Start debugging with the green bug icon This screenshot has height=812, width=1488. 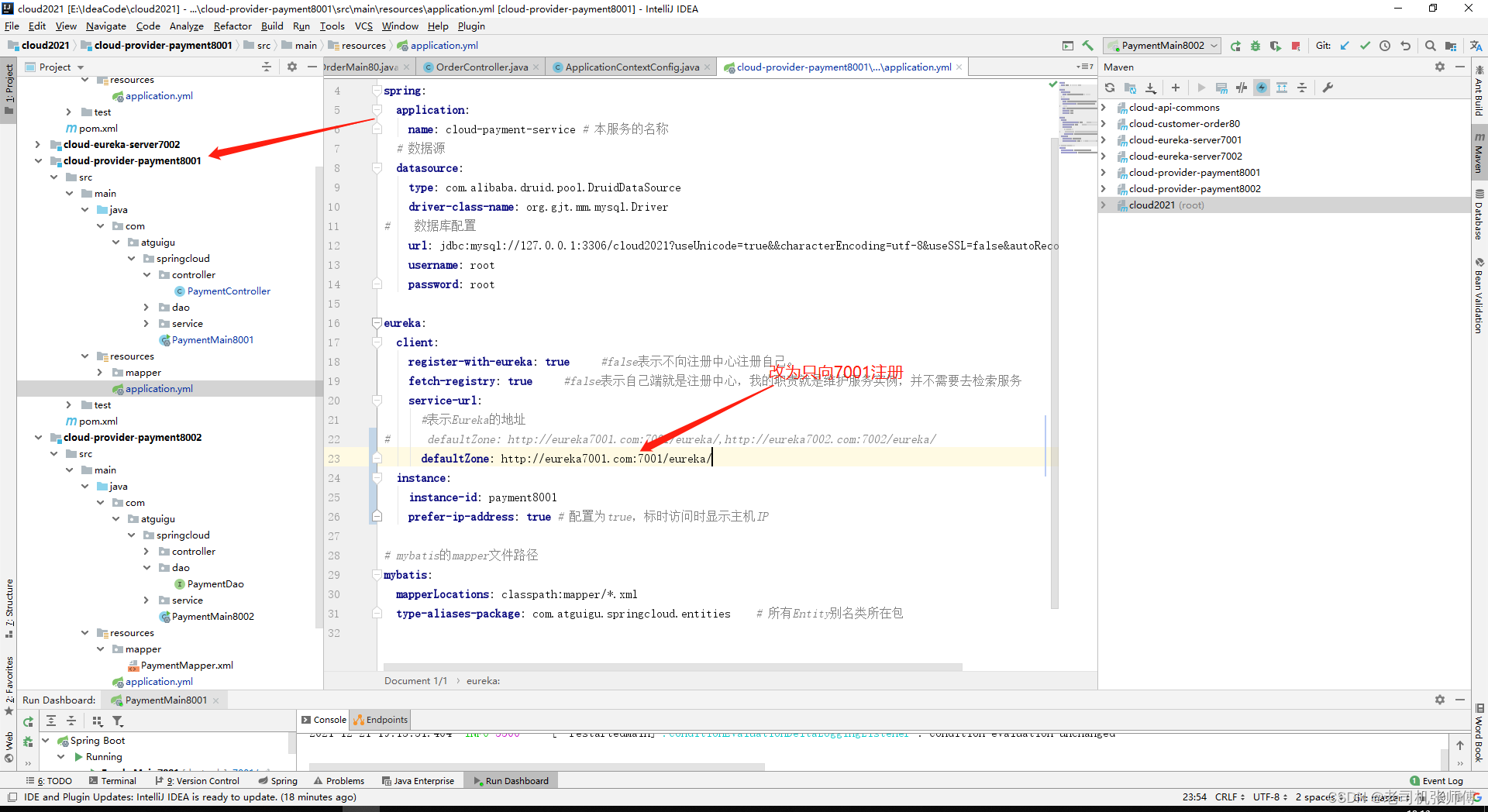coord(1255,46)
